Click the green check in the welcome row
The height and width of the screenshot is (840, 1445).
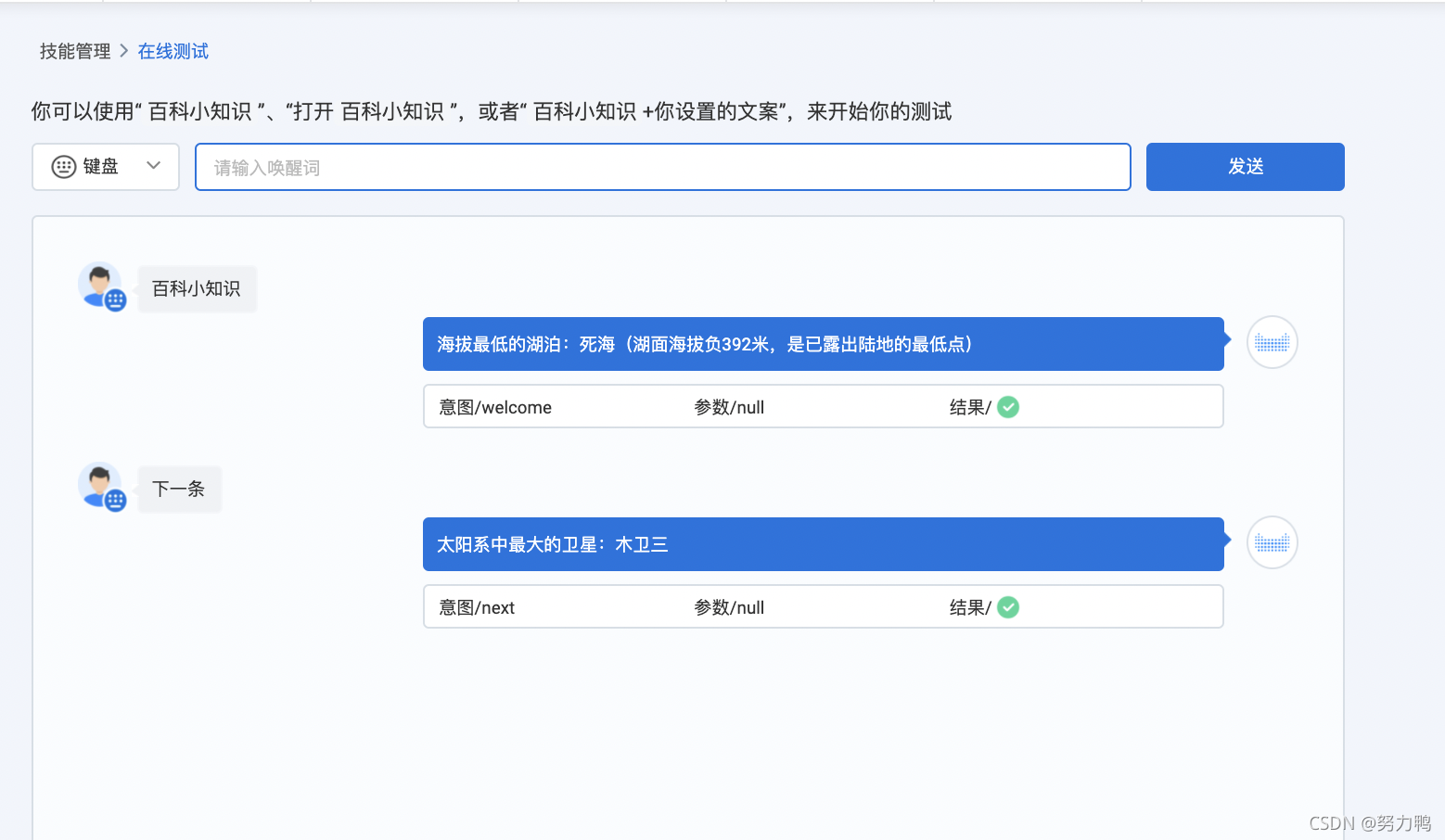pos(1008,407)
